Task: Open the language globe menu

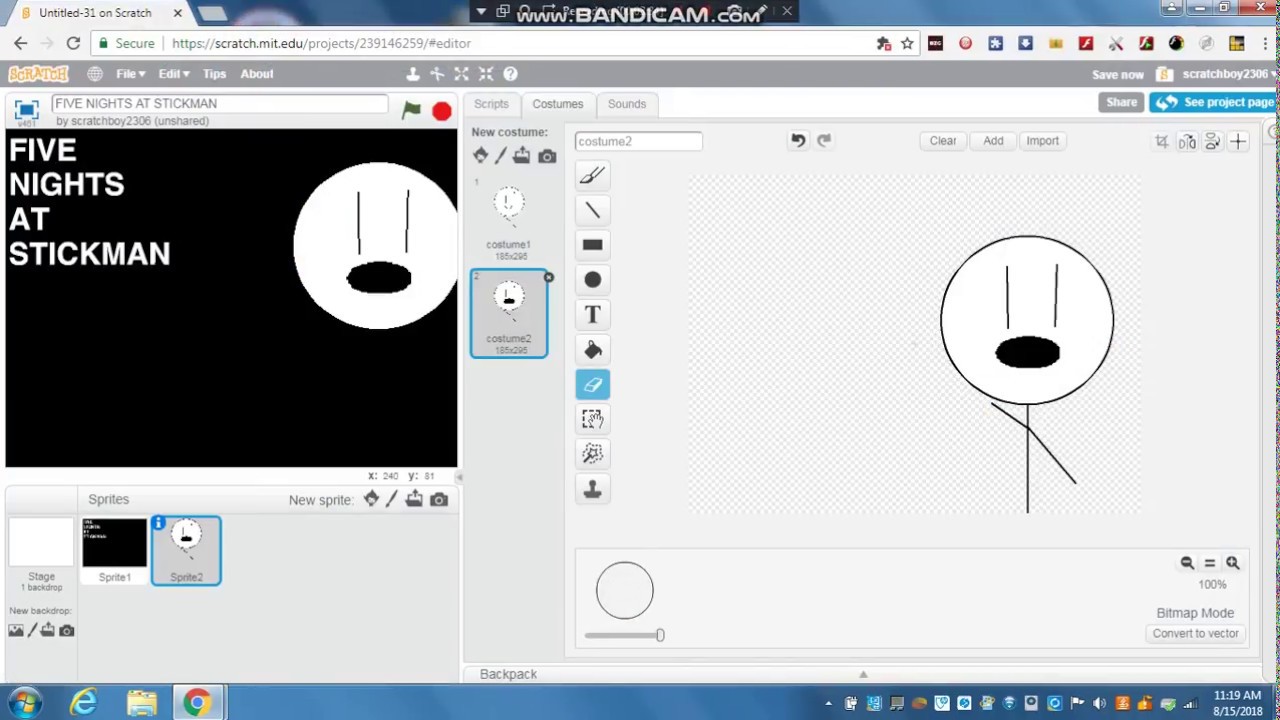Action: click(x=94, y=74)
